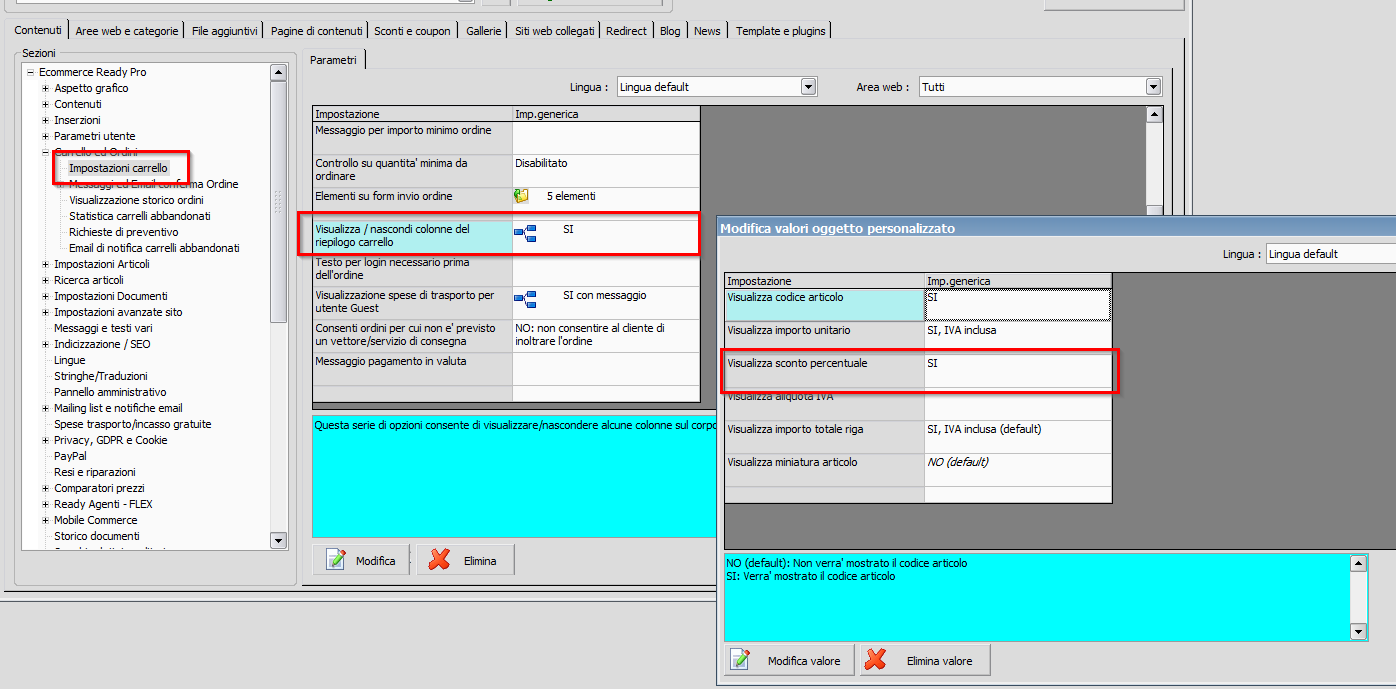Click the red X Elimina icon

point(439,560)
